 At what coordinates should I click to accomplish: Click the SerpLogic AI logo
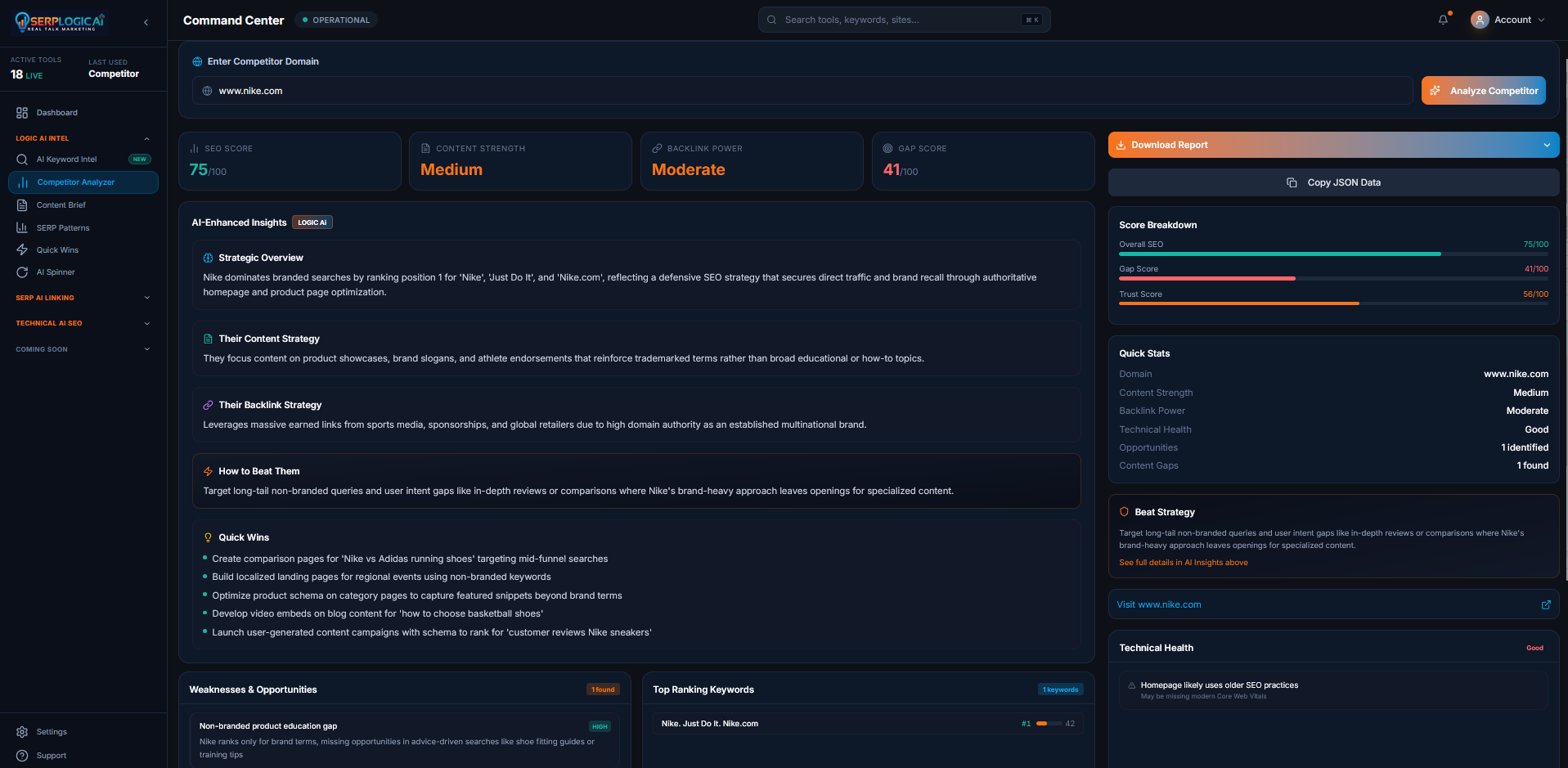point(60,21)
